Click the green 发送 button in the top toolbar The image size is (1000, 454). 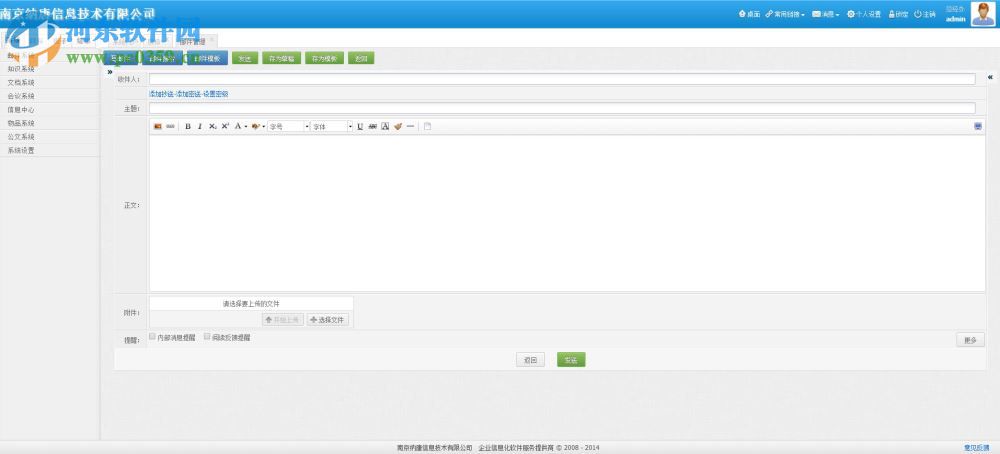(245, 59)
